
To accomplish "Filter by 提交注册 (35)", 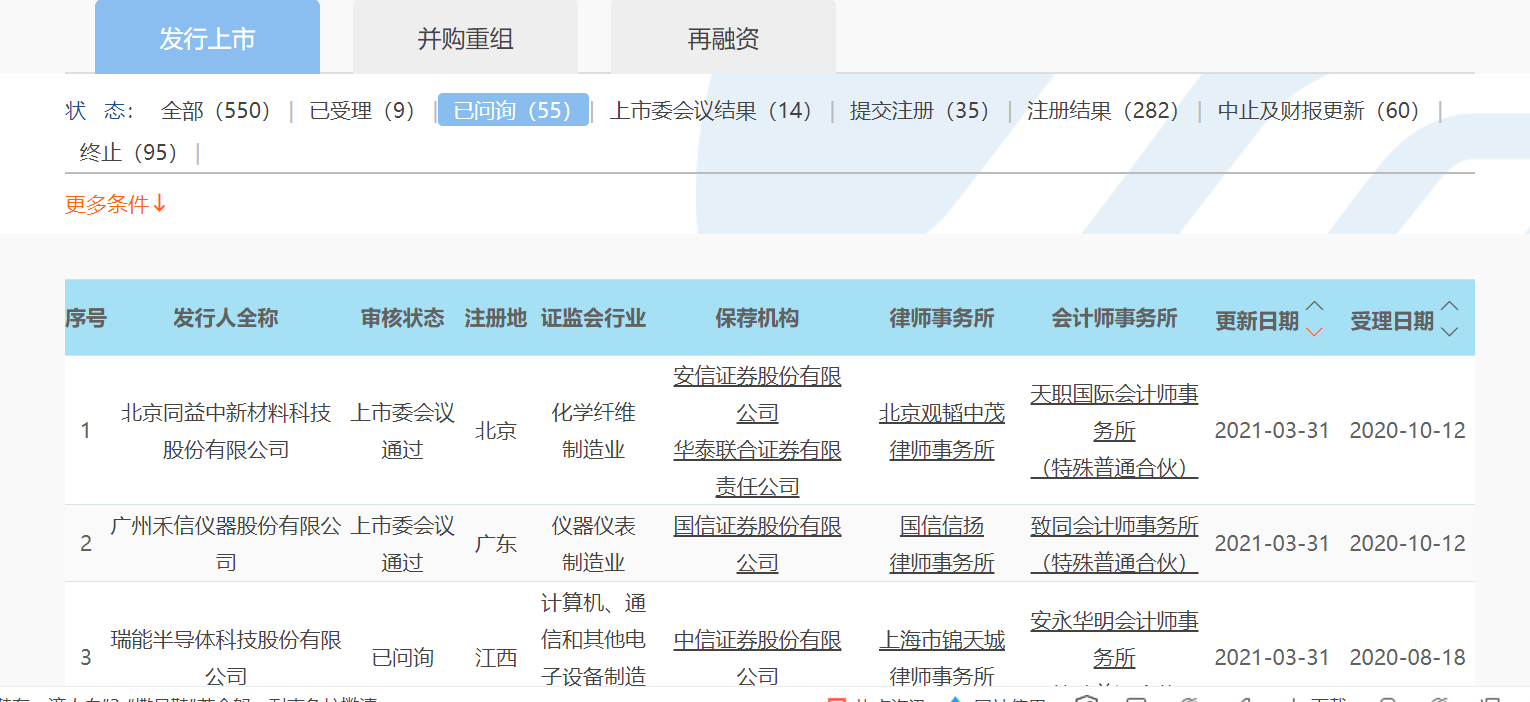I will coord(919,110).
